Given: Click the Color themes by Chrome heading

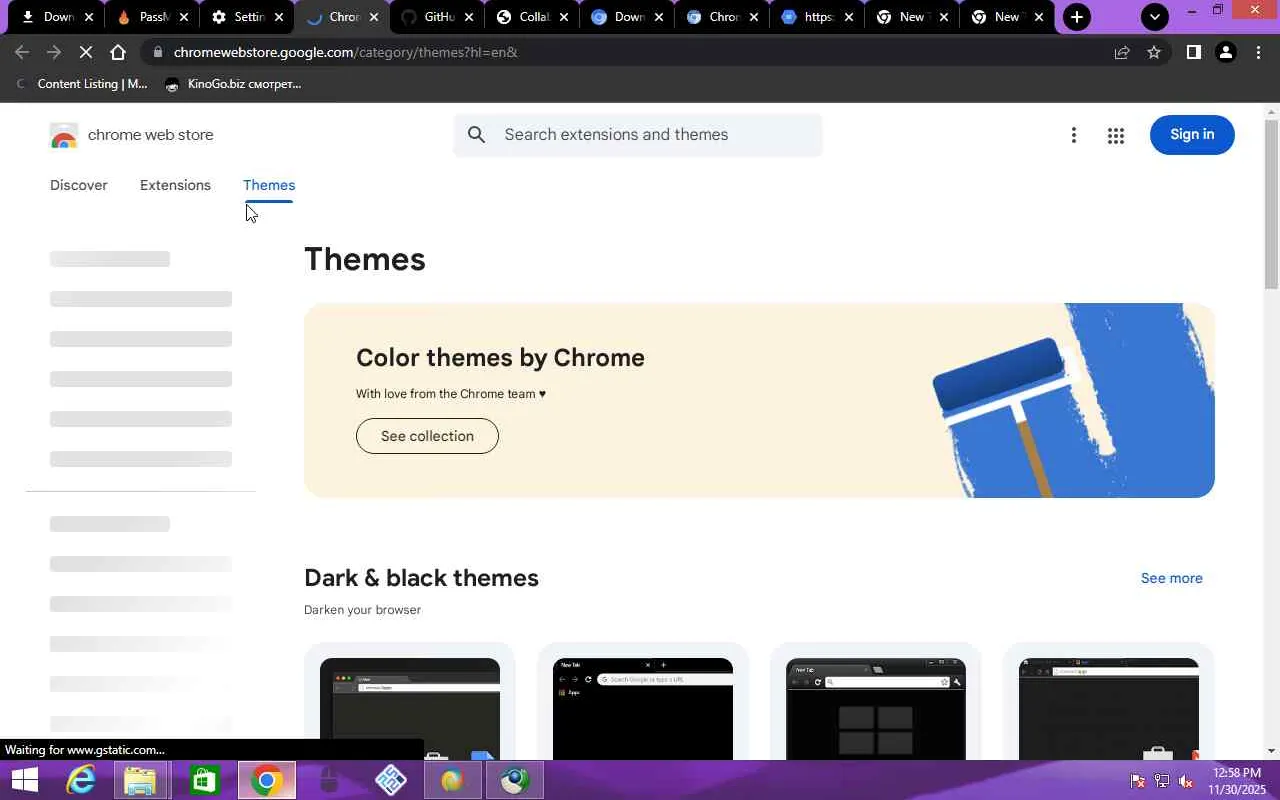Looking at the screenshot, I should click(500, 358).
